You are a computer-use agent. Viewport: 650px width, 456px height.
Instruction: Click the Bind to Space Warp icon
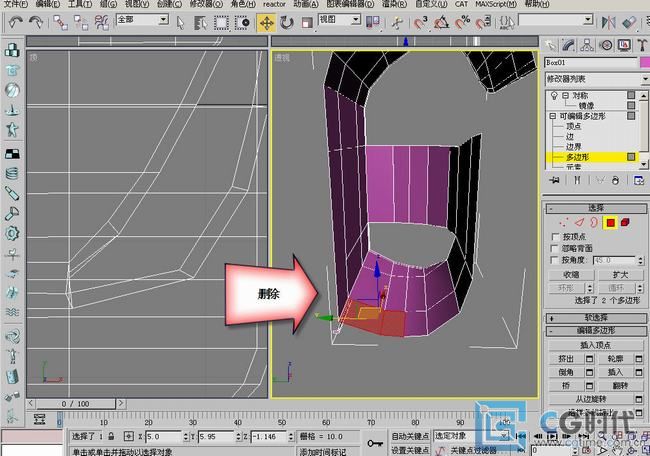coord(102,22)
